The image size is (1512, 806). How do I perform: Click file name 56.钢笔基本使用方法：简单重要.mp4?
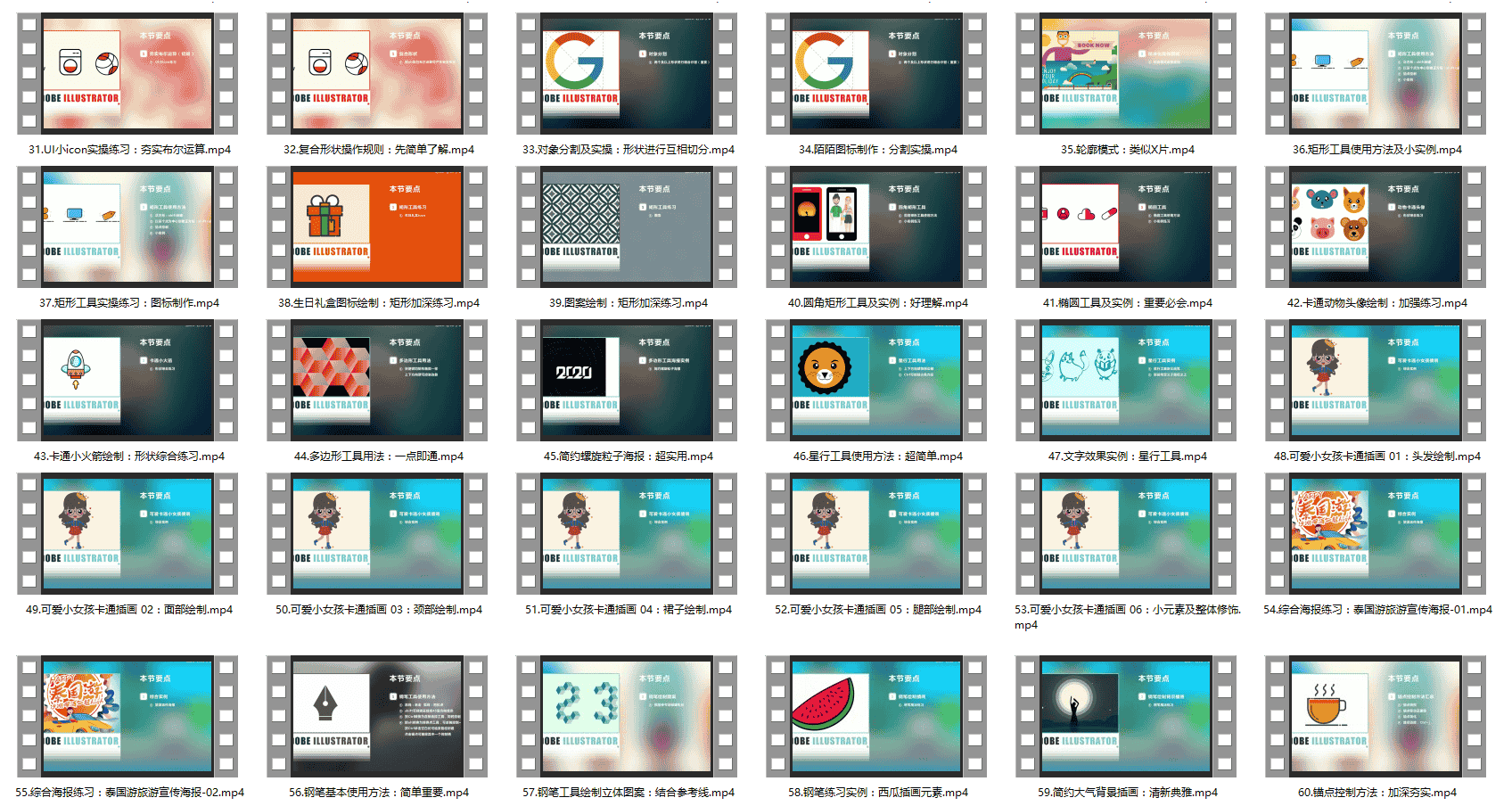379,793
